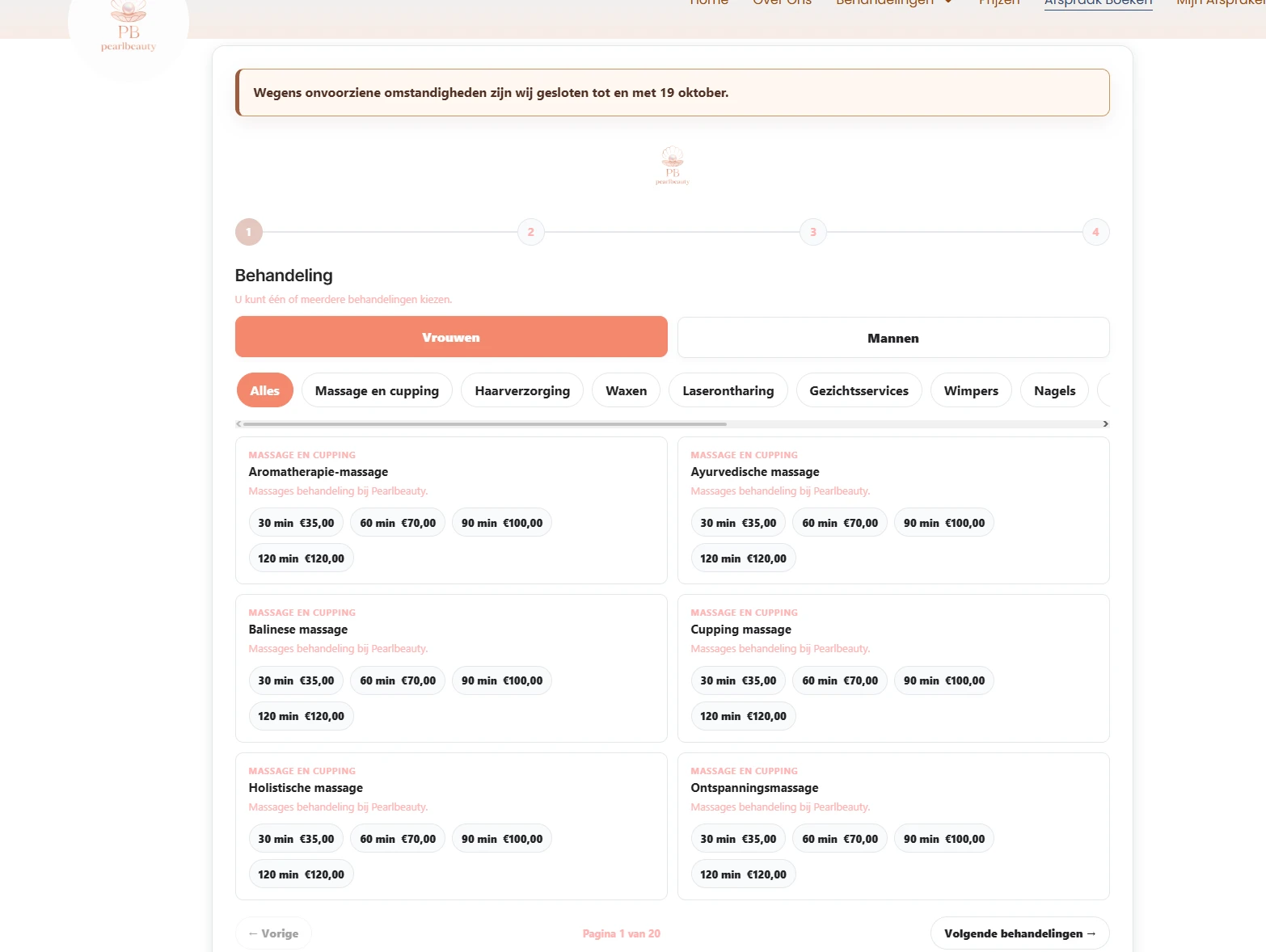Click the category filter horizontal scrollbar

(x=485, y=423)
